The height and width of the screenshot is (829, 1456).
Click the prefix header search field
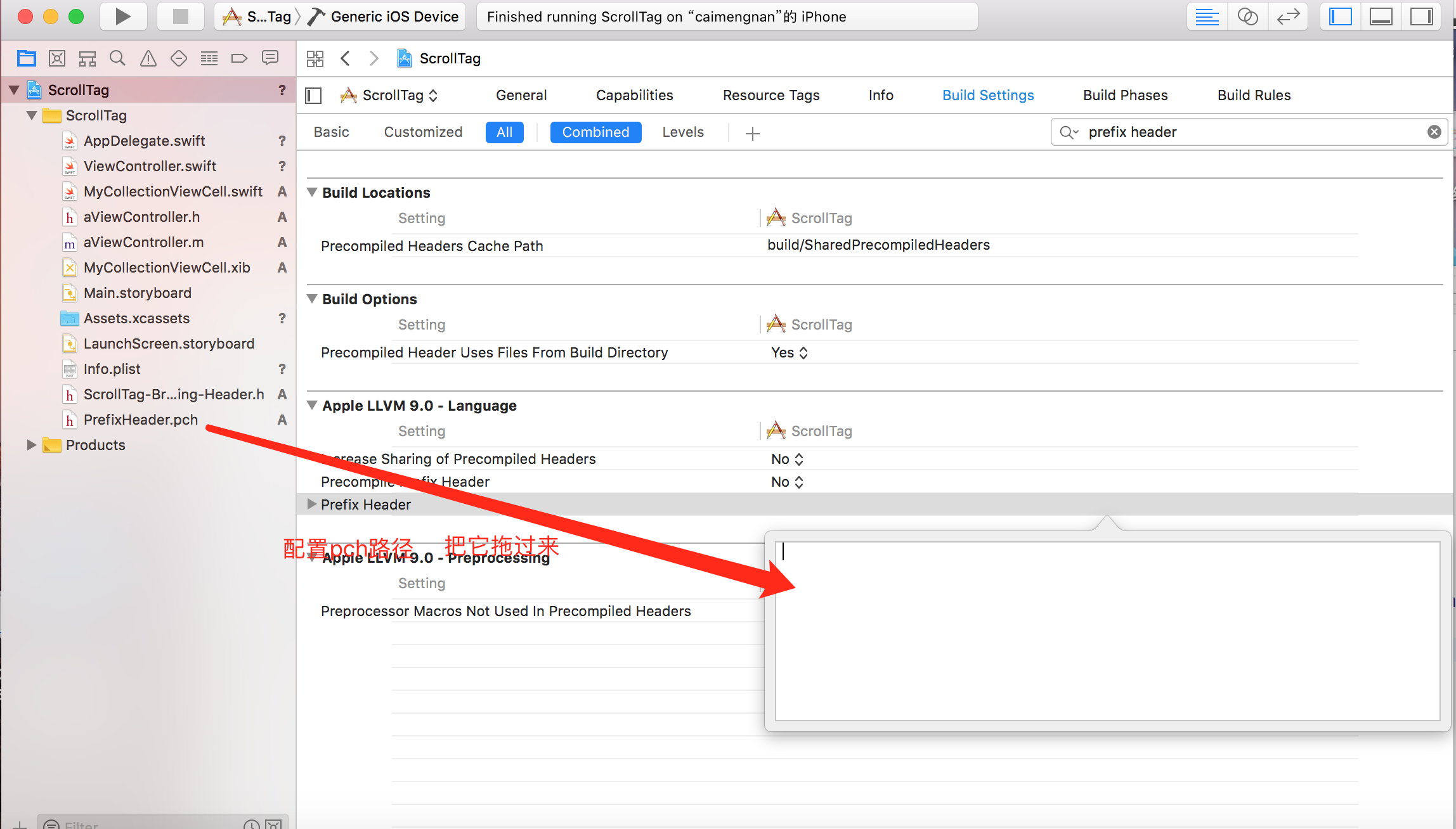coord(1249,132)
